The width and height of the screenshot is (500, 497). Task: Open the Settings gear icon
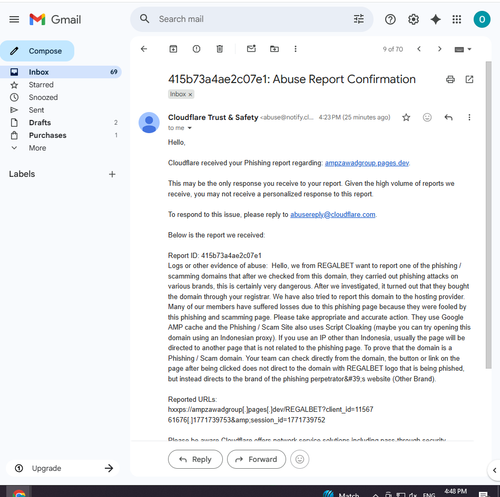pyautogui.click(x=413, y=19)
